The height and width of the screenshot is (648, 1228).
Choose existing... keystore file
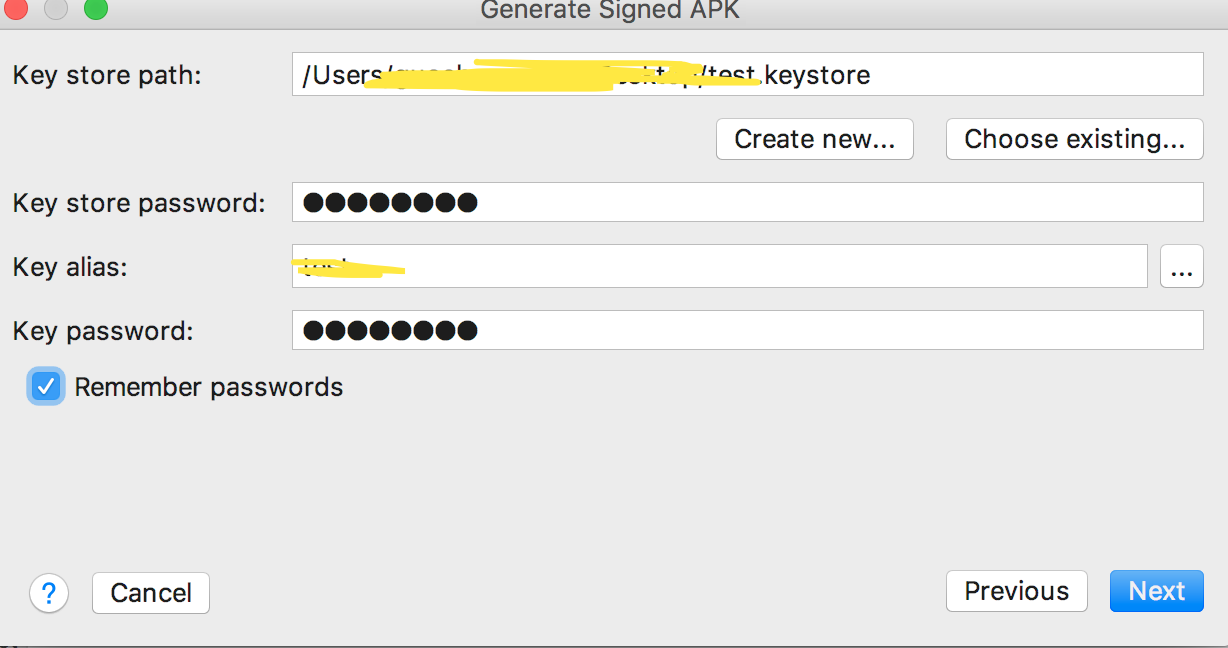1074,139
